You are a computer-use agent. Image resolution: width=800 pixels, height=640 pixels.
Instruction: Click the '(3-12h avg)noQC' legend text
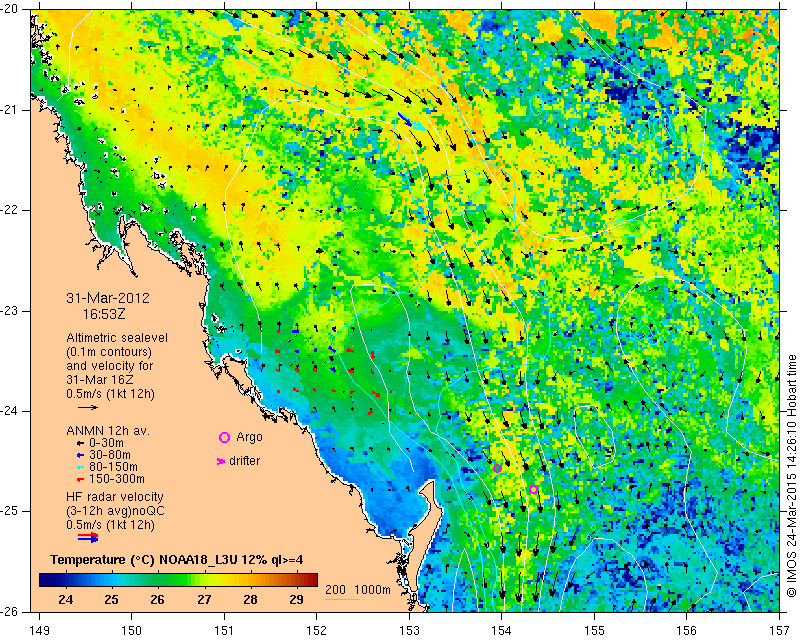click(115, 511)
